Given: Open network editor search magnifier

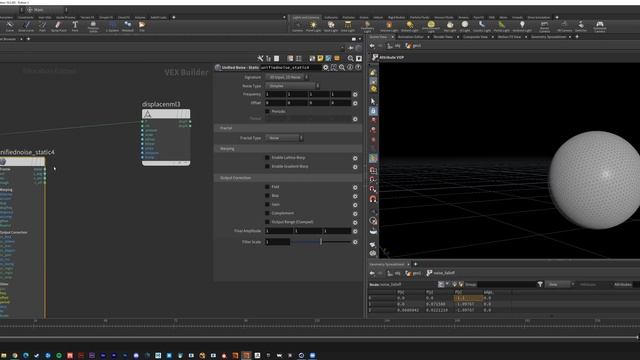Looking at the screenshot, I should (x=350, y=58).
